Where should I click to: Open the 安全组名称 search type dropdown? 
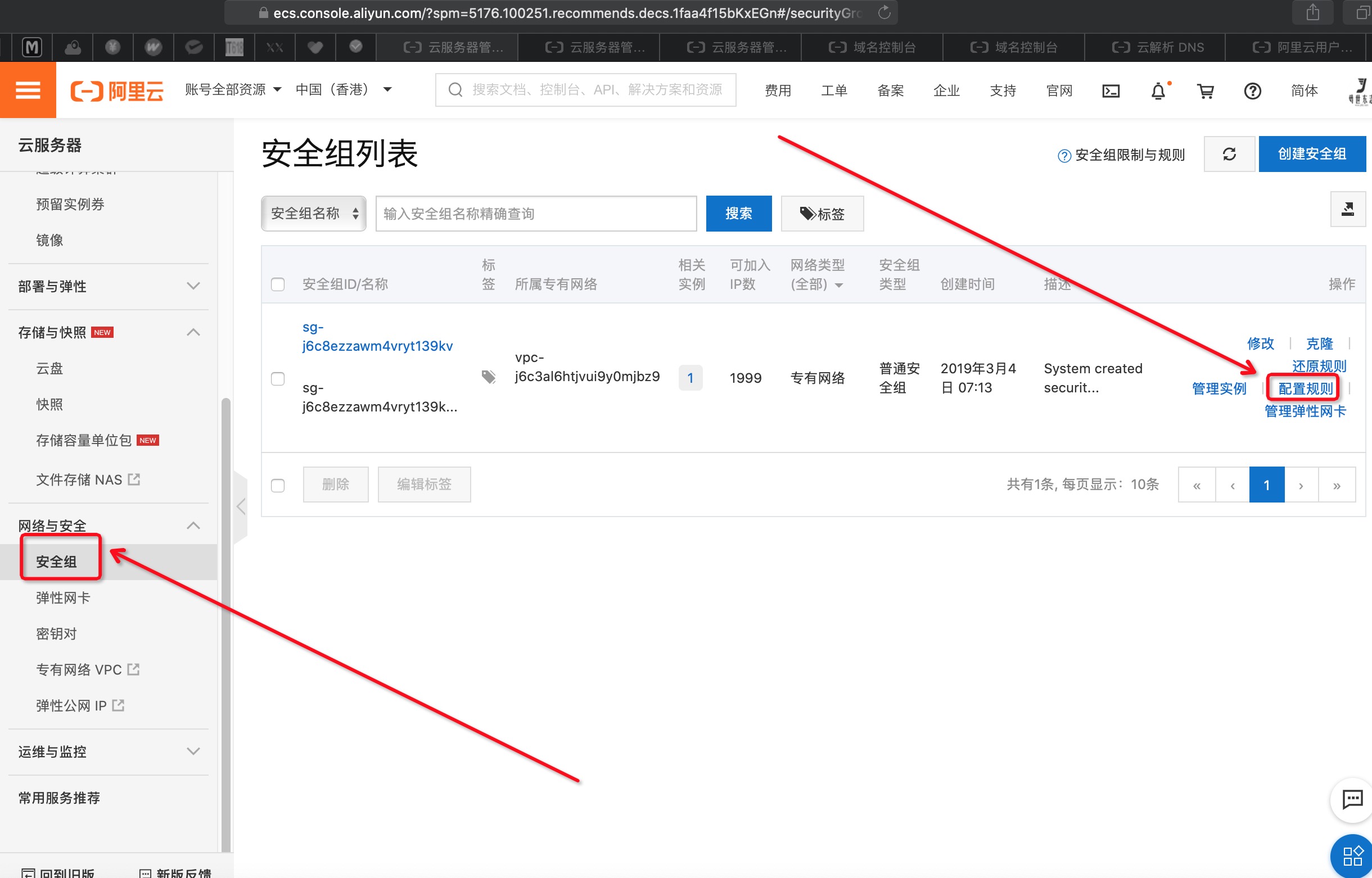click(x=314, y=214)
